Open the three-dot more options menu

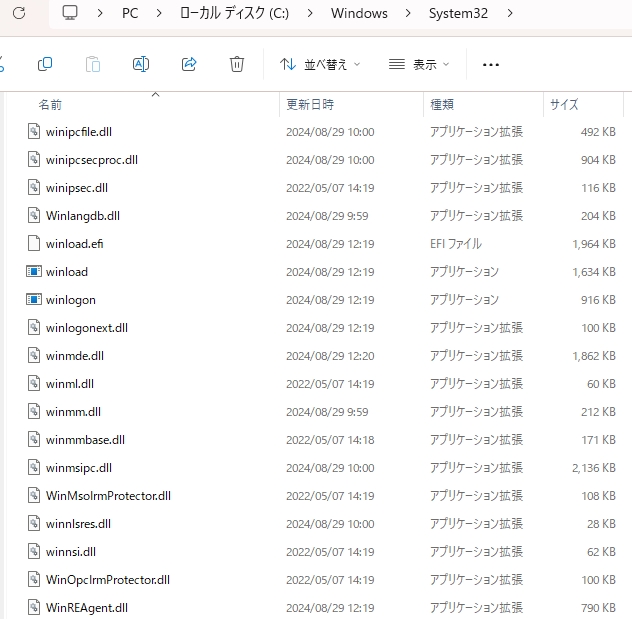[491, 64]
